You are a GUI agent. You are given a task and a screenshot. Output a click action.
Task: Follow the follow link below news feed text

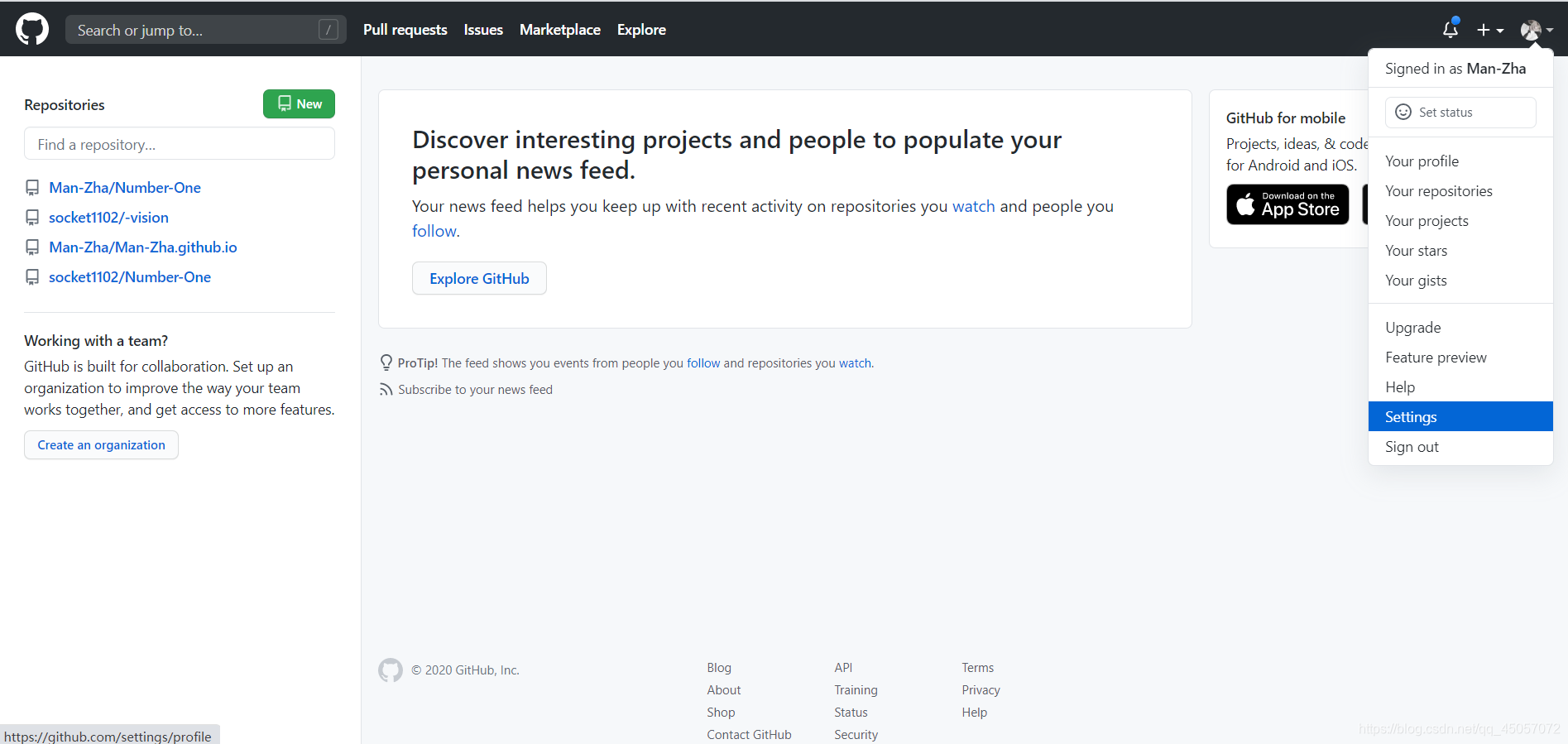point(434,231)
